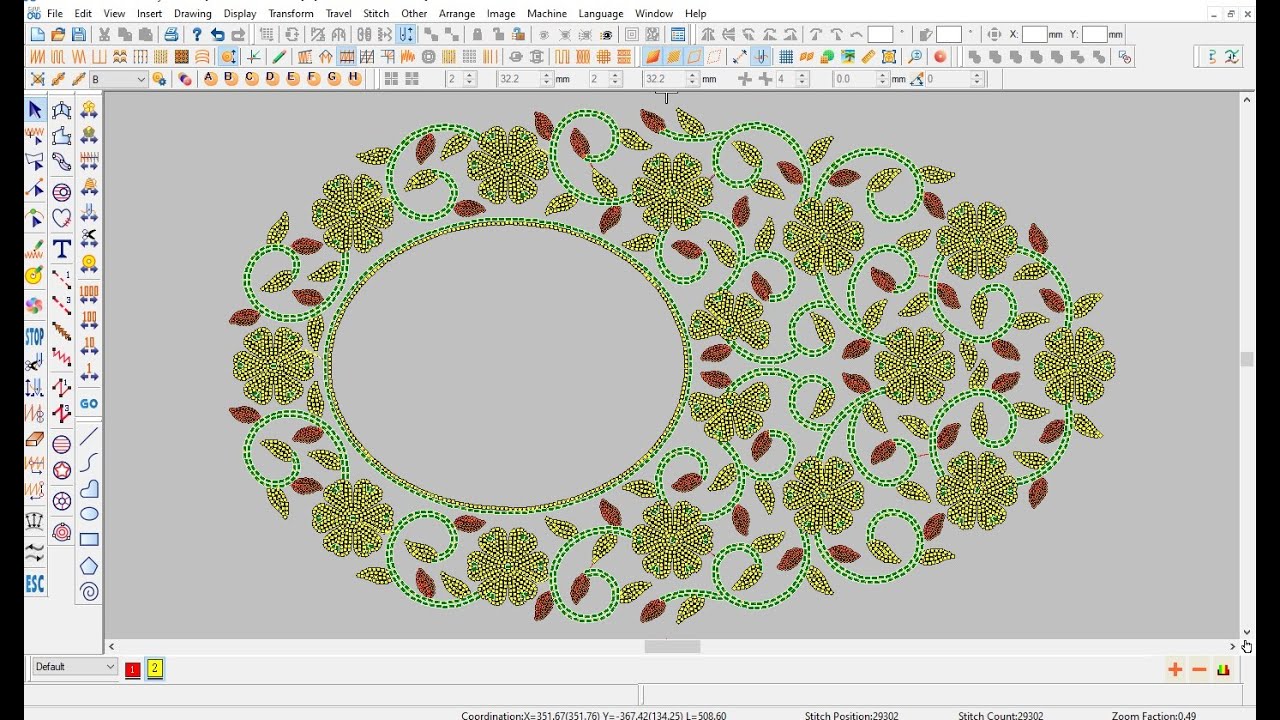
Task: Choose the rectangle shape tool
Action: (x=89, y=540)
